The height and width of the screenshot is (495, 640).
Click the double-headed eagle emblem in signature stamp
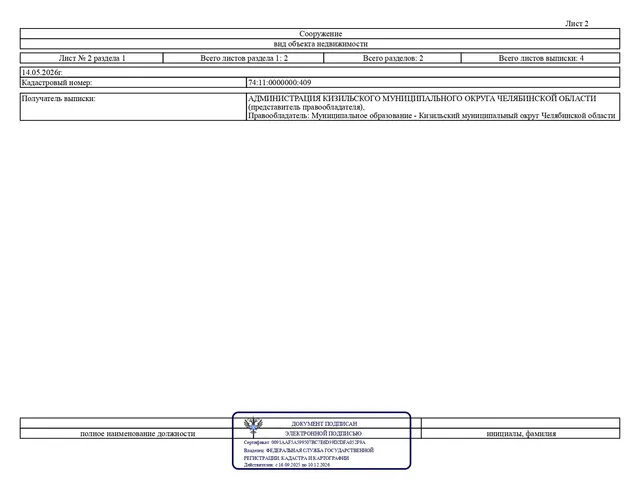pyautogui.click(x=253, y=426)
